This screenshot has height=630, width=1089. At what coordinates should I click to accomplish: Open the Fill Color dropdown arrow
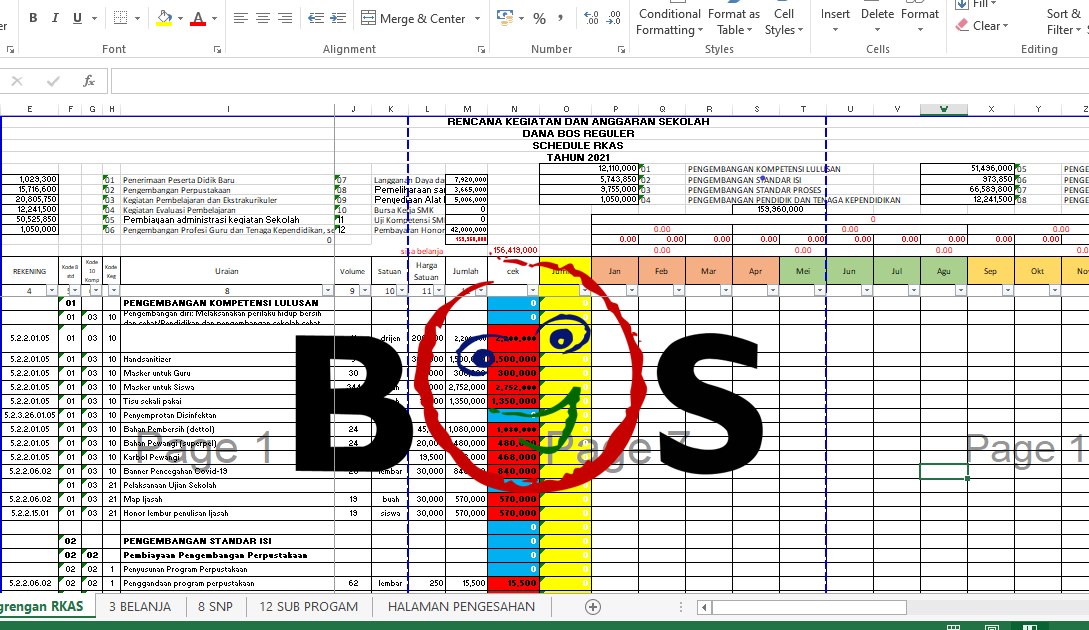(x=180, y=18)
